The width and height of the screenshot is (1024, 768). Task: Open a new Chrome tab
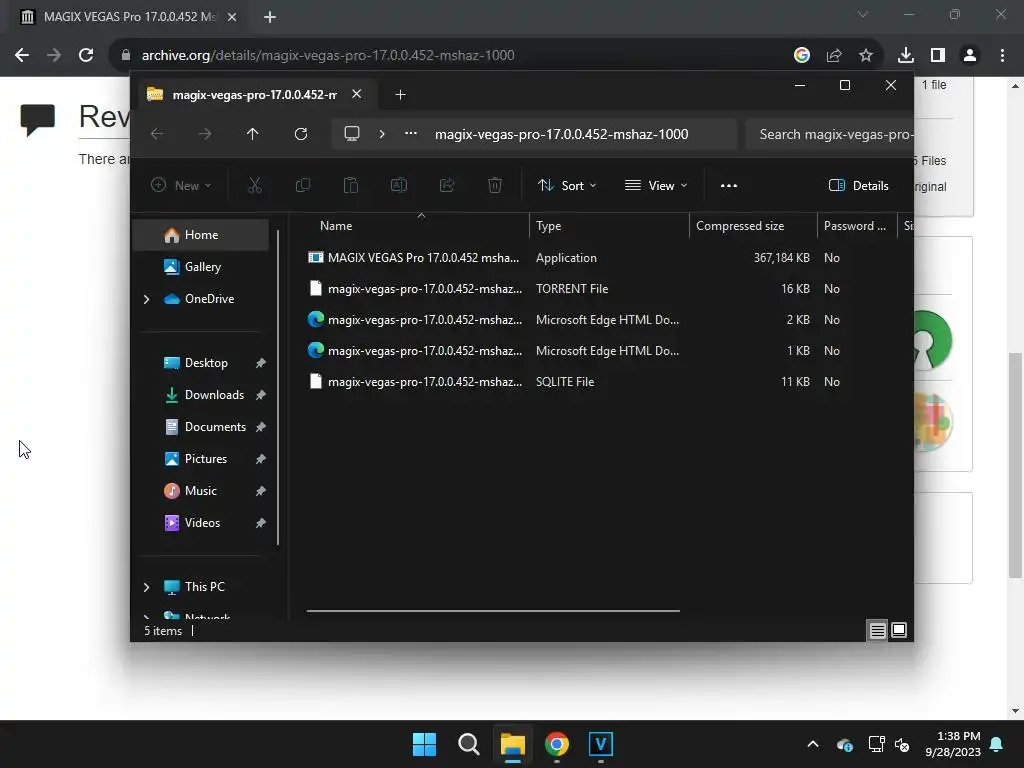(270, 17)
